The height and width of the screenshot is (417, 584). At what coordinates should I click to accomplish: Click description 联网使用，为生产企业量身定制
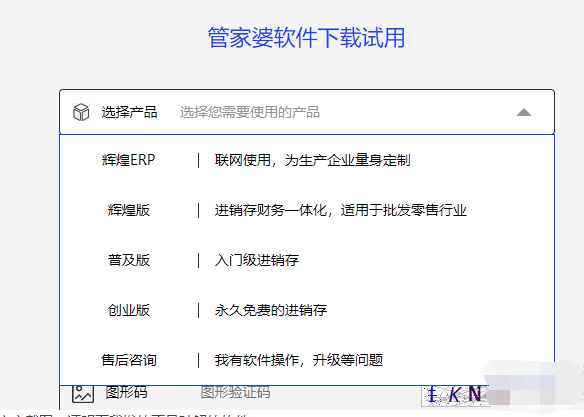(x=312, y=160)
